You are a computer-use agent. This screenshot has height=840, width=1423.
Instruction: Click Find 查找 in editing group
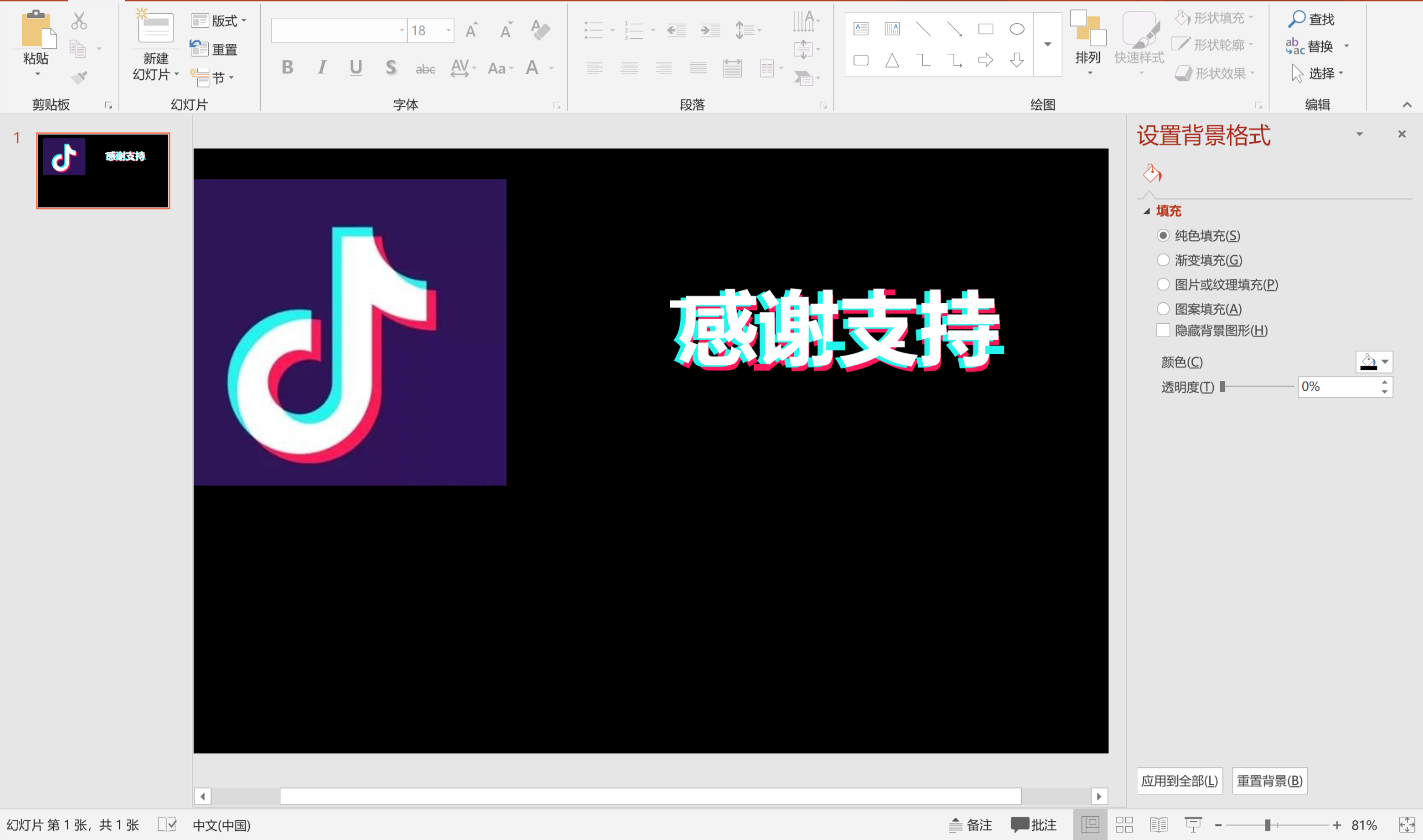pyautogui.click(x=1311, y=19)
